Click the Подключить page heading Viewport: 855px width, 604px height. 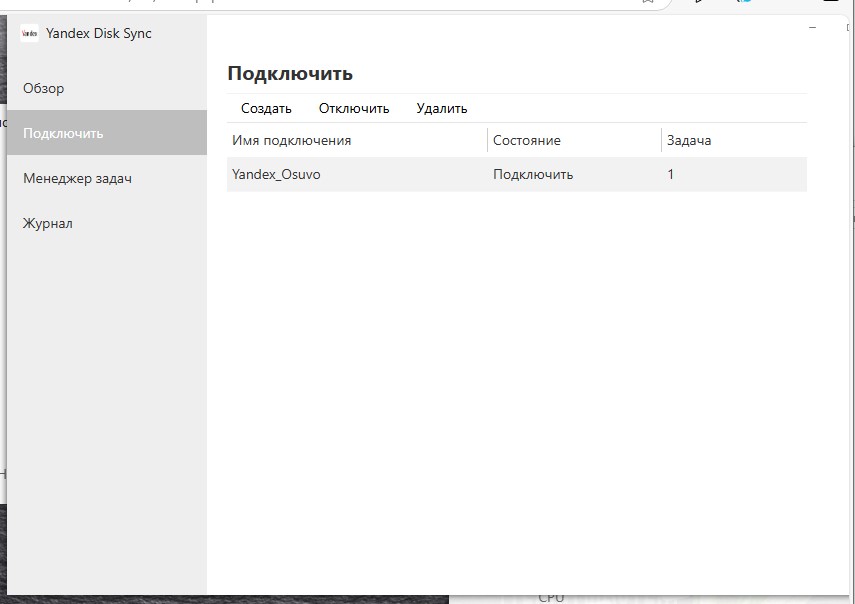pyautogui.click(x=290, y=73)
